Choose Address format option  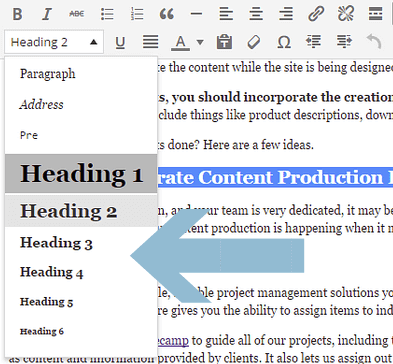point(81,105)
